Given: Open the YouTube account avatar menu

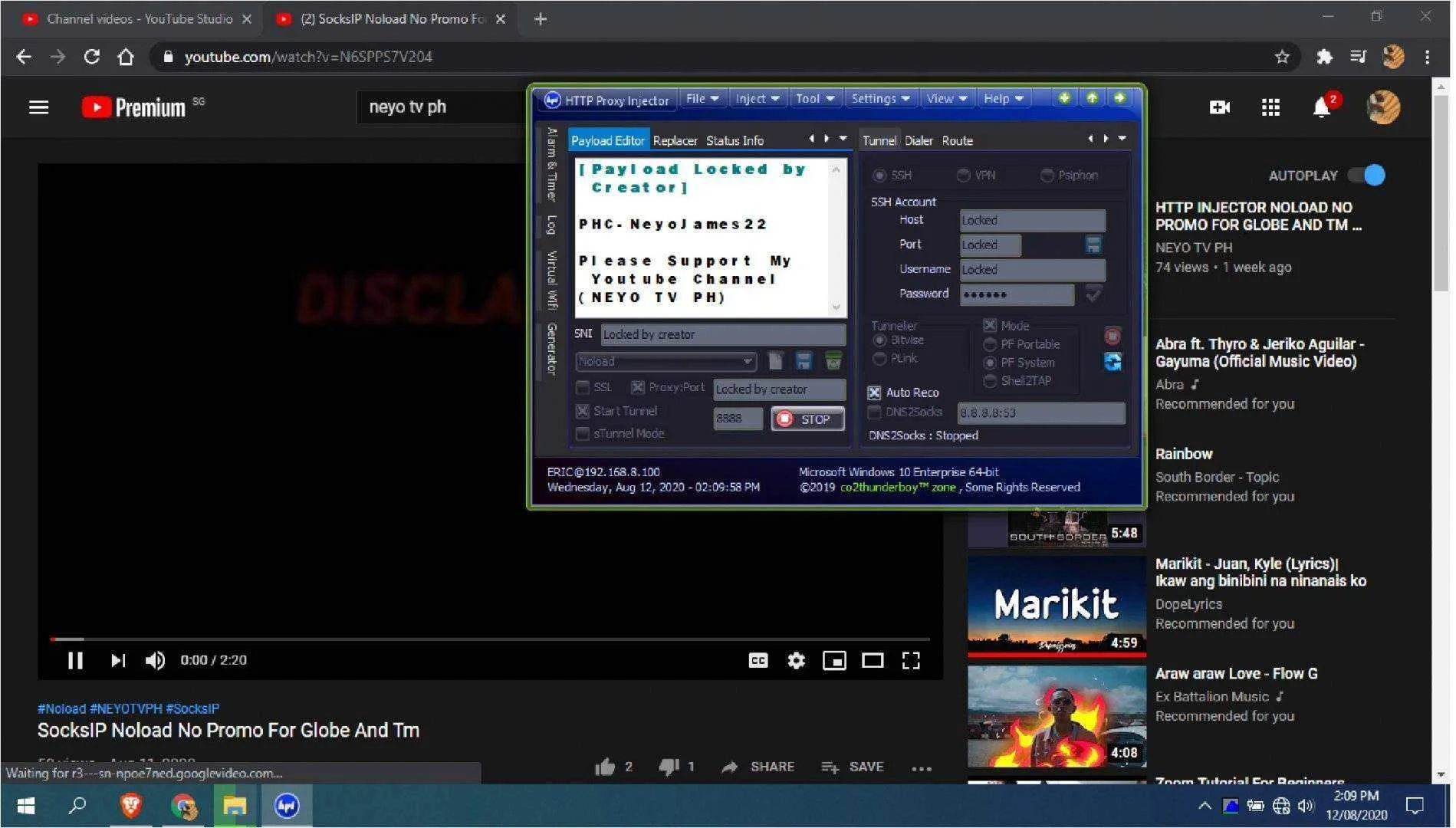Looking at the screenshot, I should [x=1383, y=107].
